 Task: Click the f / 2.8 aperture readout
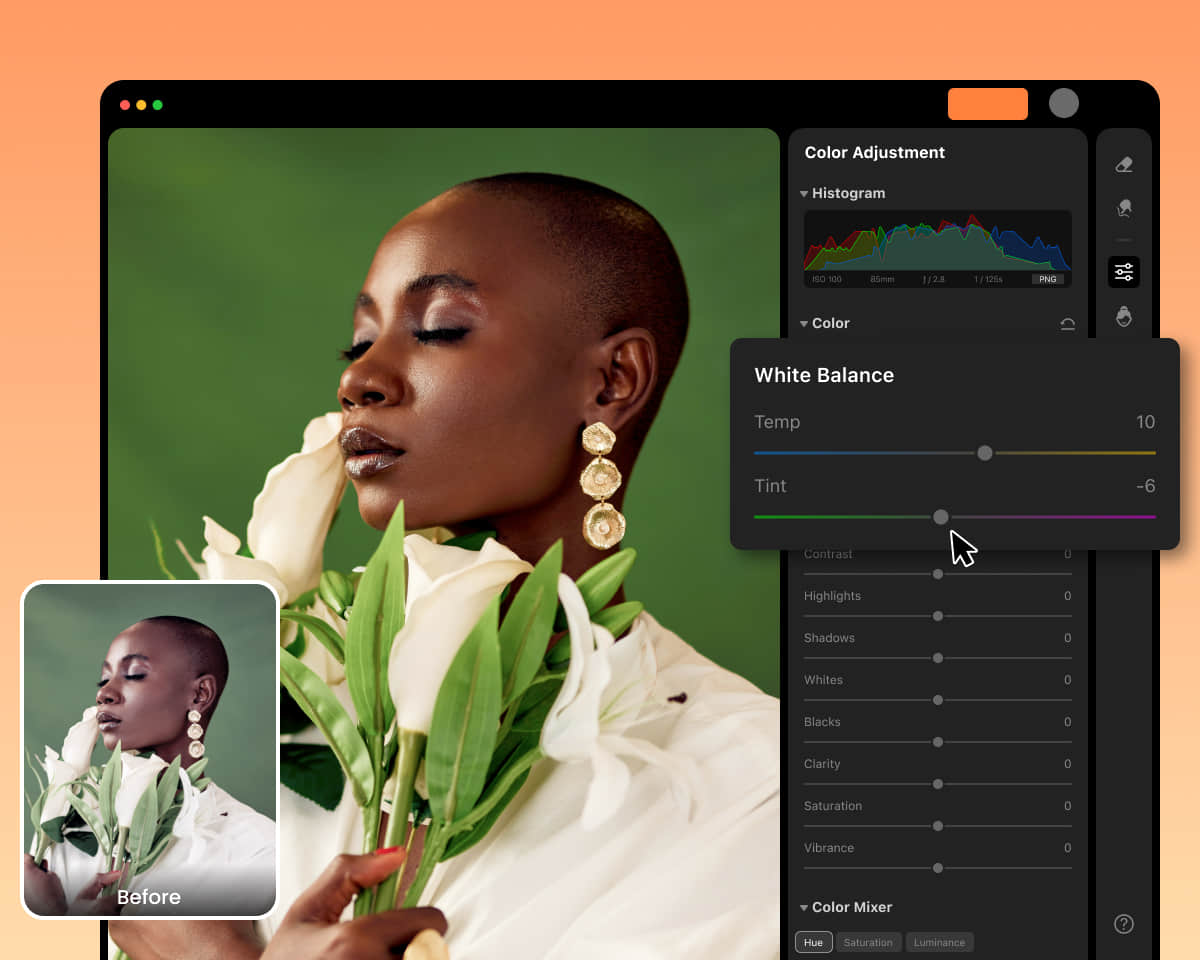point(934,279)
